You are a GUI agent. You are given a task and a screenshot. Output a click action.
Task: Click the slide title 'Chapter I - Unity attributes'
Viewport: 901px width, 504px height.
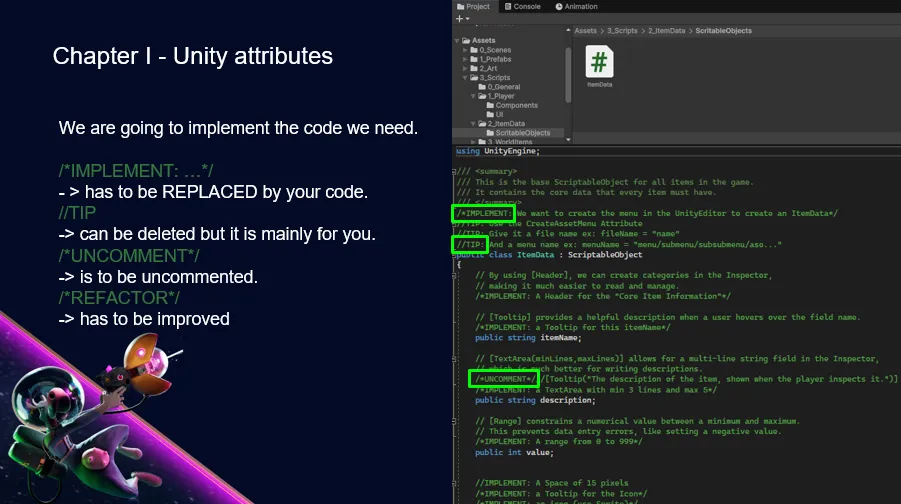click(192, 56)
